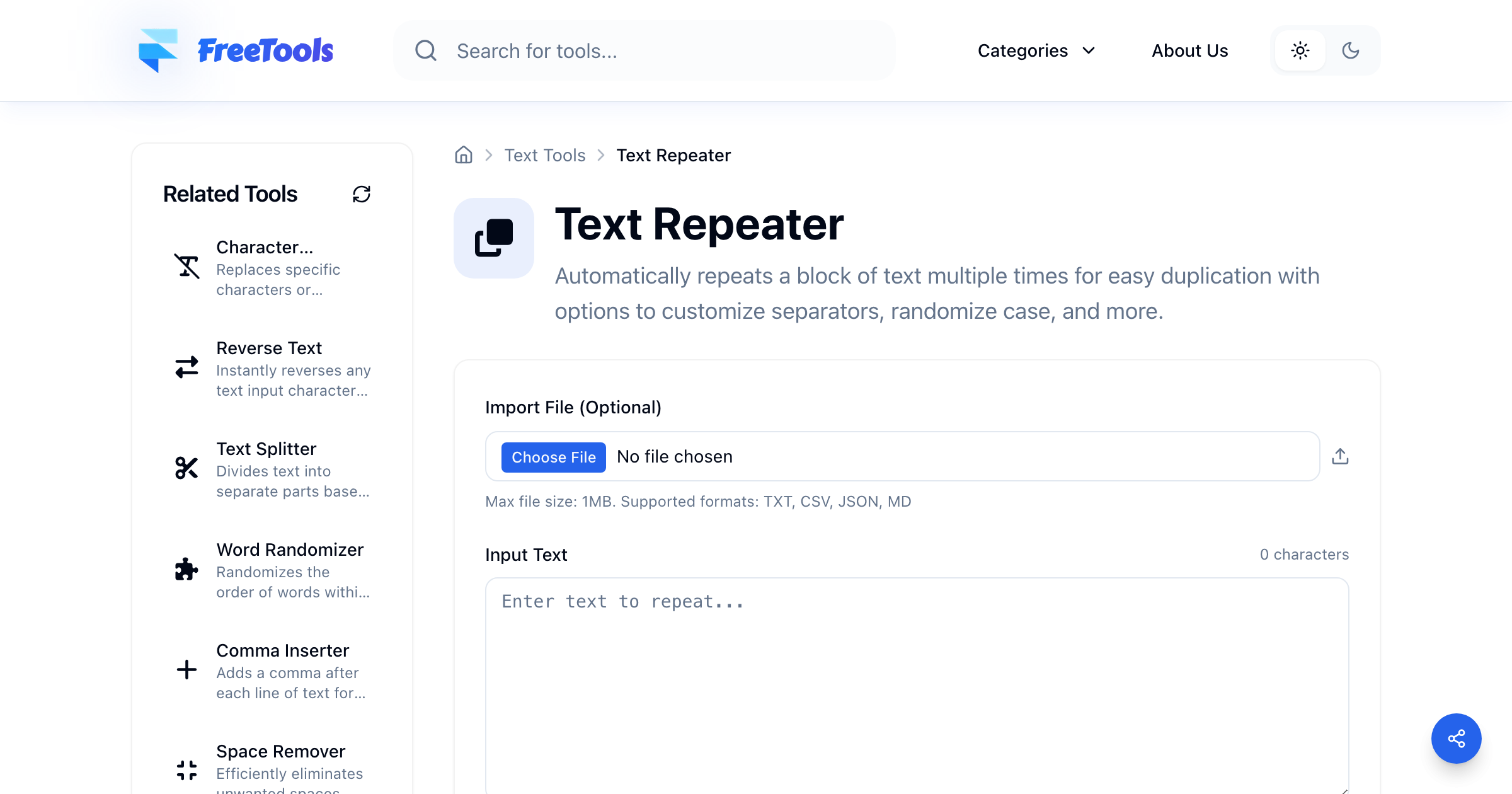
Task: Refresh the Related Tools list
Action: click(362, 194)
